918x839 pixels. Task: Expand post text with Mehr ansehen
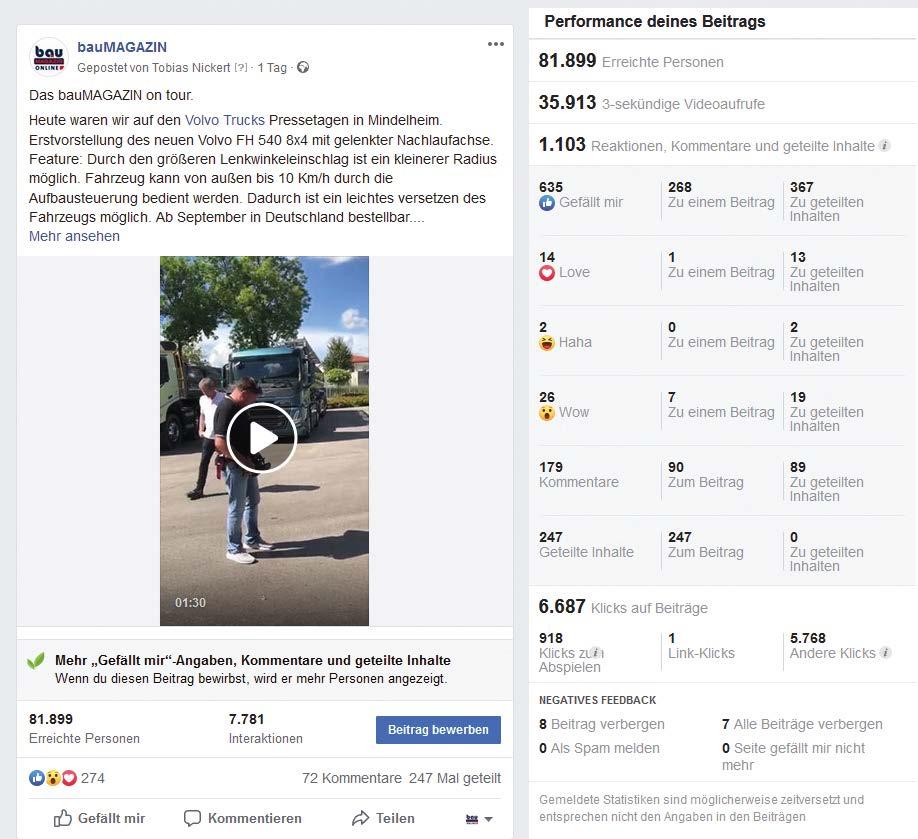74,236
